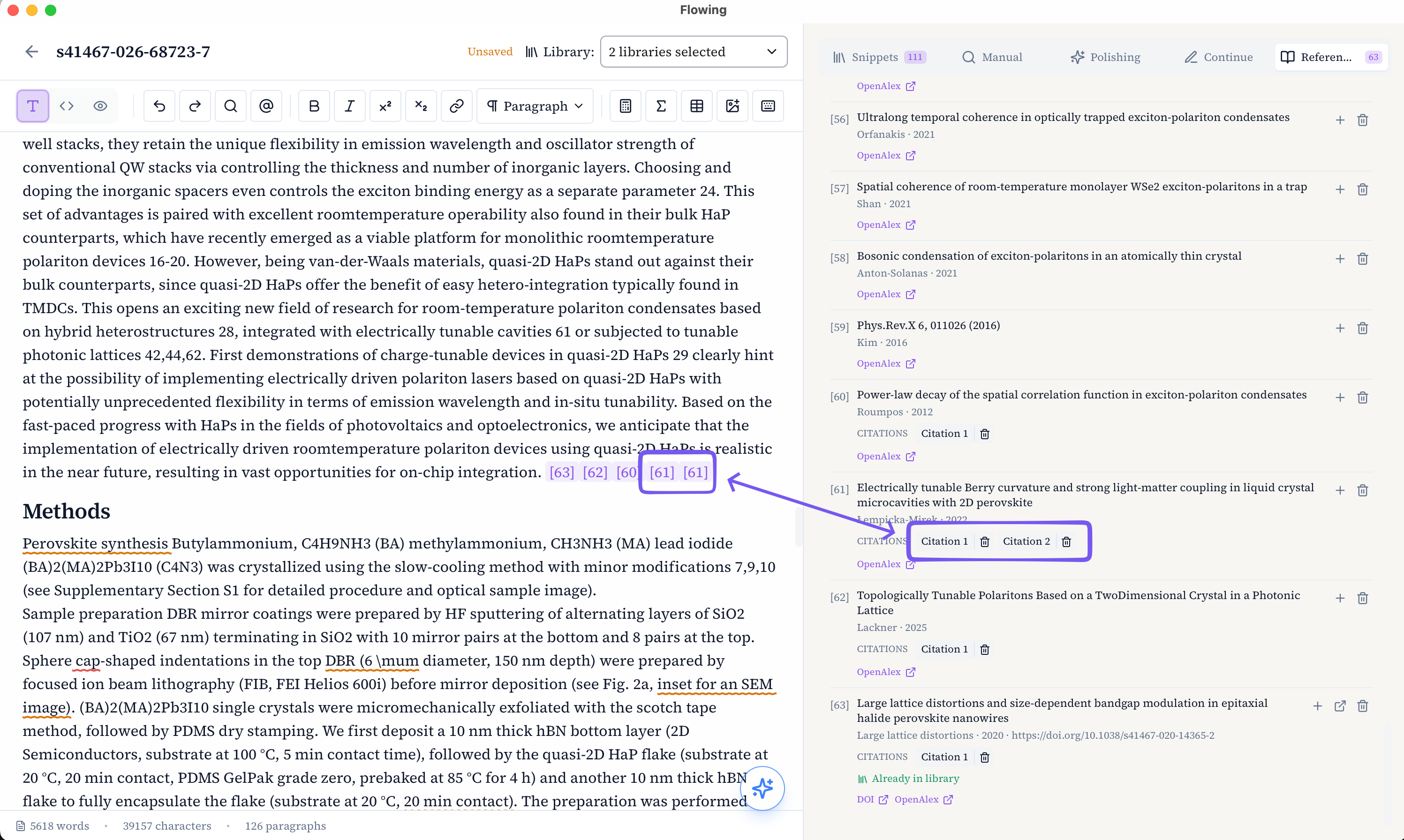Image resolution: width=1404 pixels, height=840 pixels.
Task: Delete reference 62 by Lackner
Action: tap(1363, 598)
